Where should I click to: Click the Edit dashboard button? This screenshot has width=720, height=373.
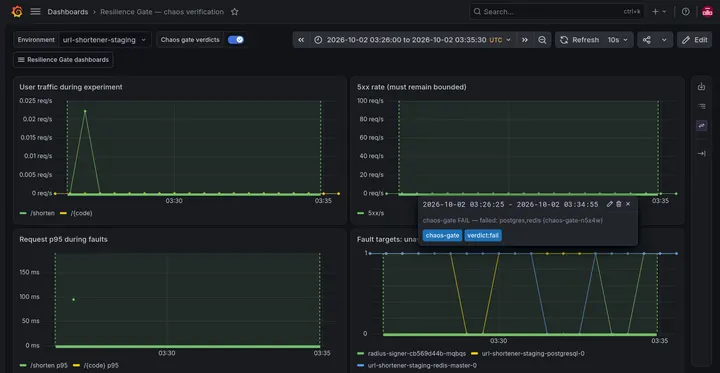coord(694,40)
